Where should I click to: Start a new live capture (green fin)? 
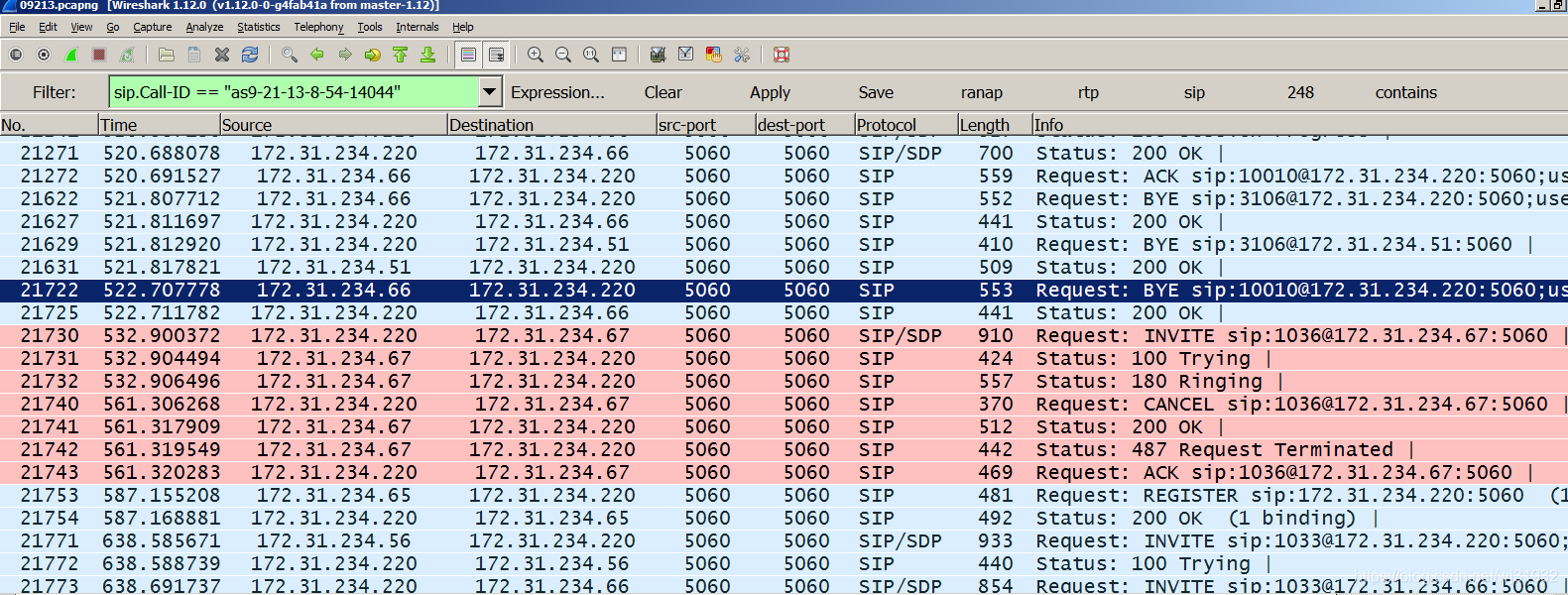point(71,55)
